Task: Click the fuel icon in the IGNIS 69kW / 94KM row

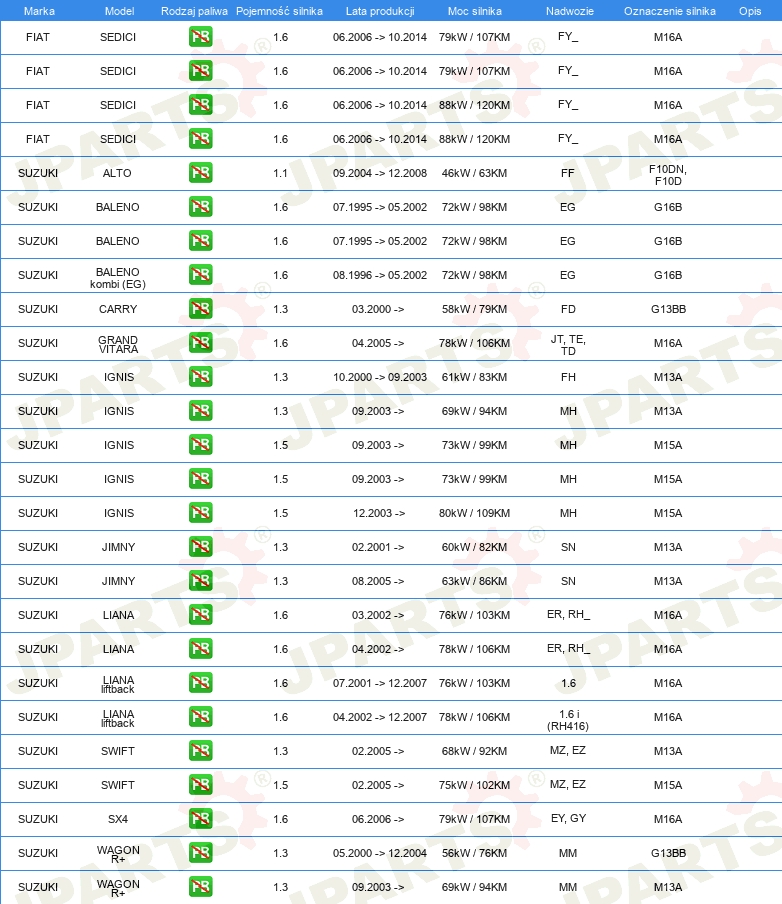Action: pyautogui.click(x=201, y=410)
